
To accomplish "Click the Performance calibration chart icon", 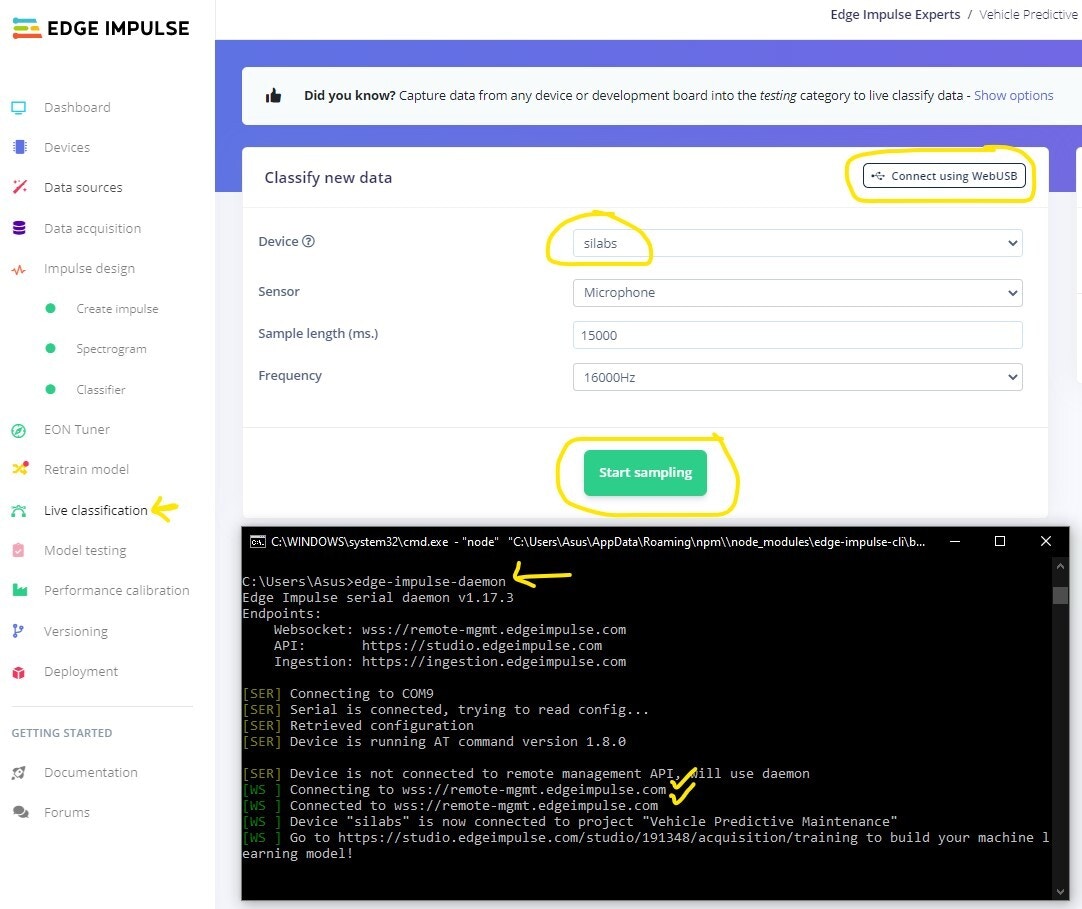I will (x=19, y=590).
